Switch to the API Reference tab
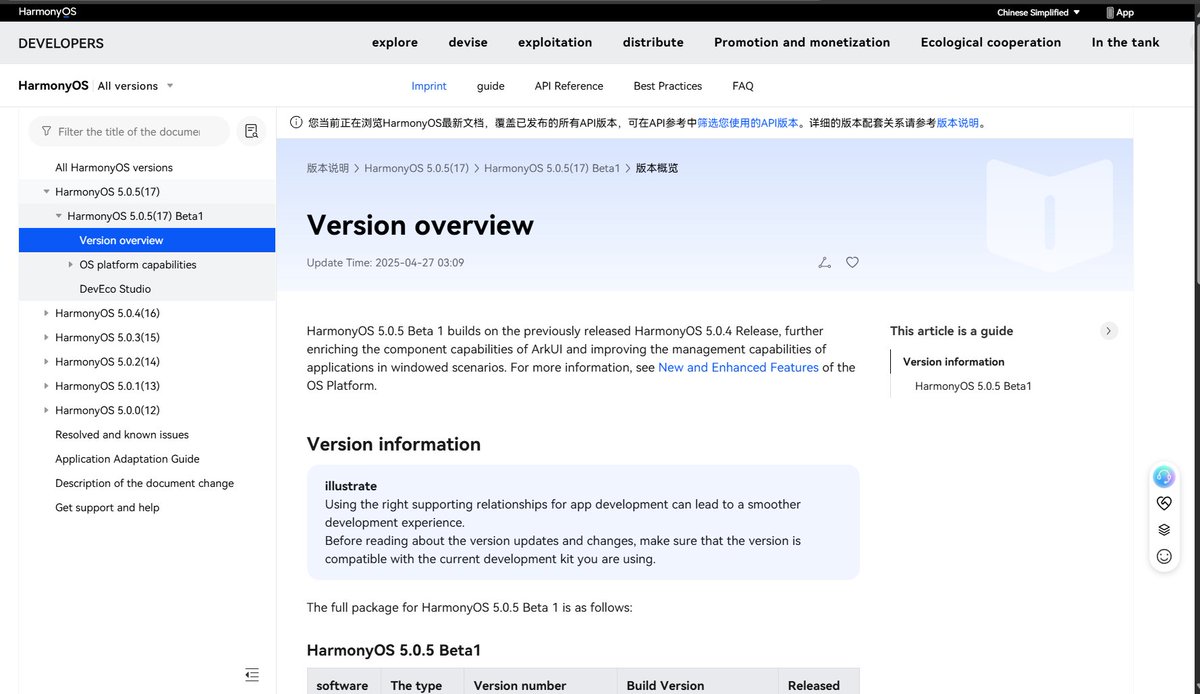The width and height of the screenshot is (1200, 694). coord(569,86)
